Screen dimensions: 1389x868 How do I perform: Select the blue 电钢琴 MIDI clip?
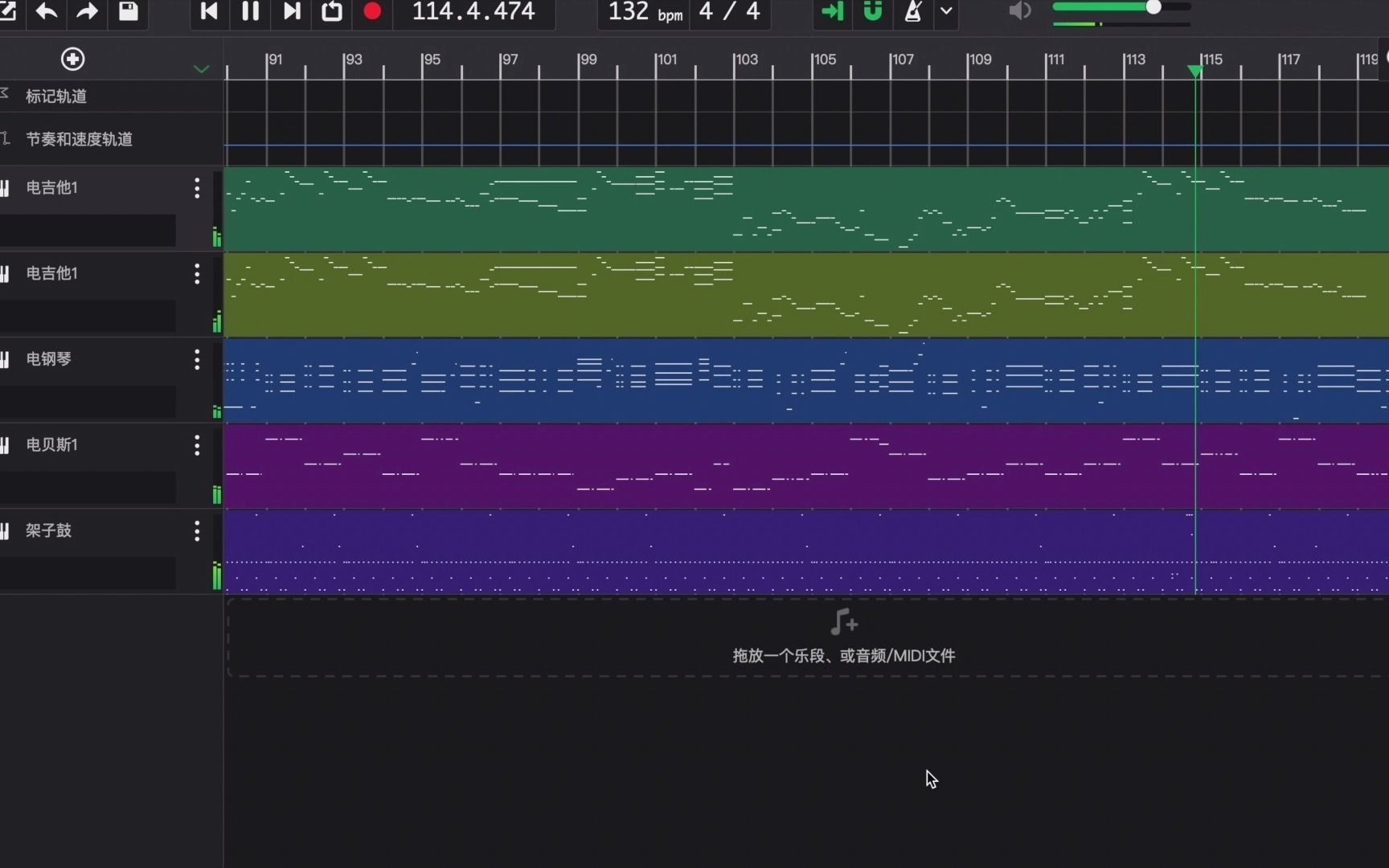coord(806,381)
